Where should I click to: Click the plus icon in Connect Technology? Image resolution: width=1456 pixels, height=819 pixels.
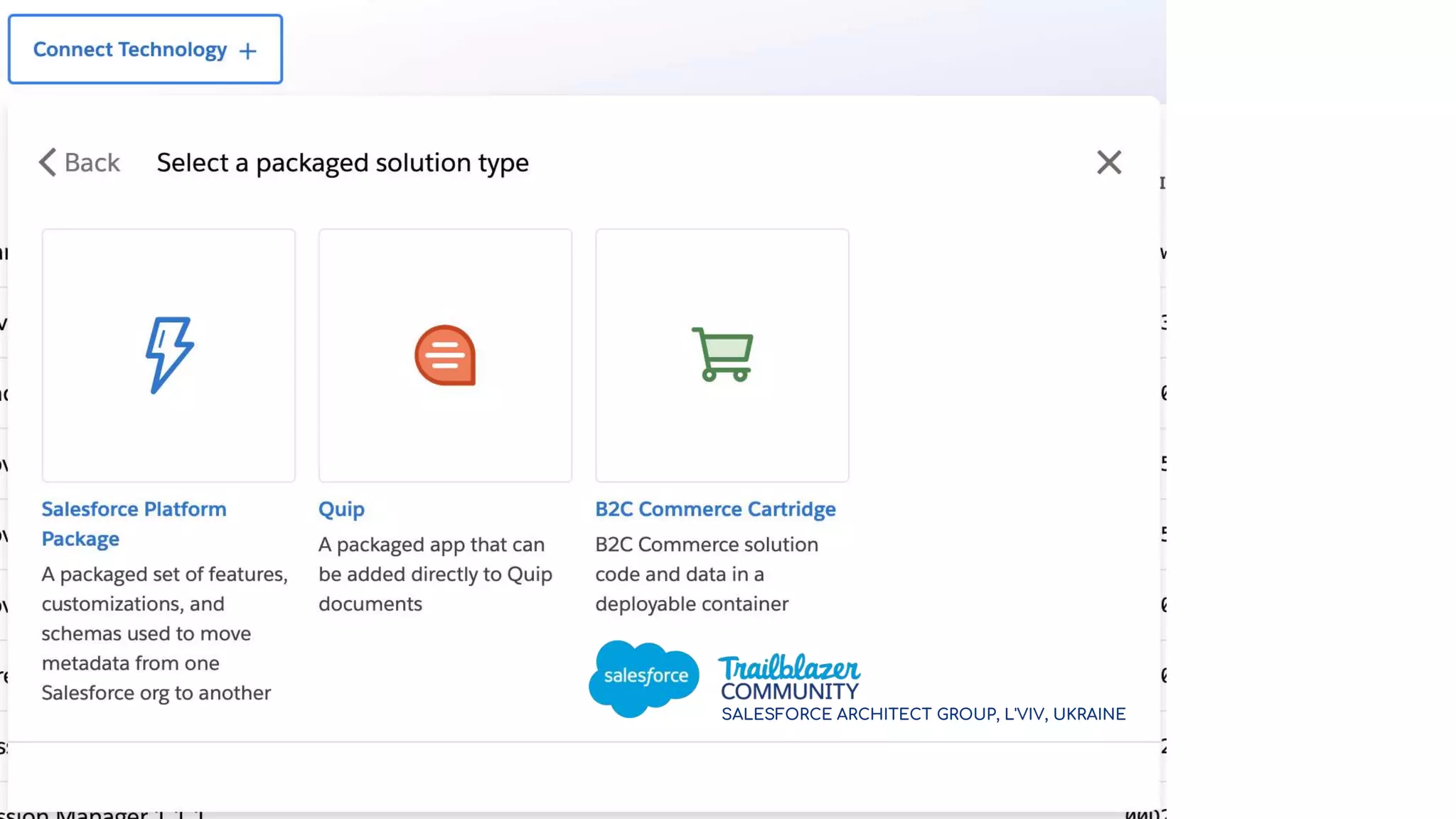(x=247, y=51)
